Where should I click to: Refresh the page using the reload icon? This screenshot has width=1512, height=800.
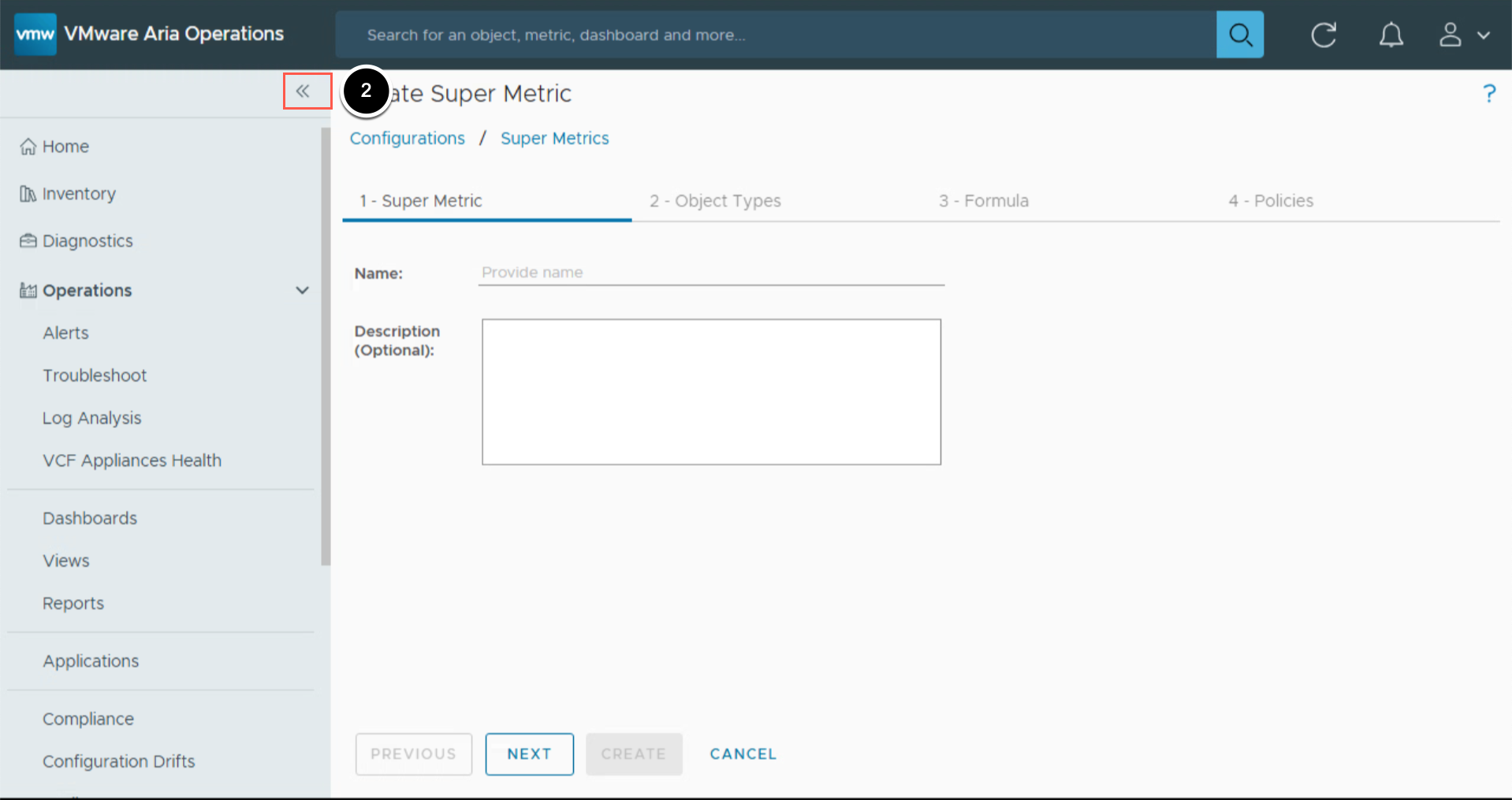pyautogui.click(x=1324, y=35)
